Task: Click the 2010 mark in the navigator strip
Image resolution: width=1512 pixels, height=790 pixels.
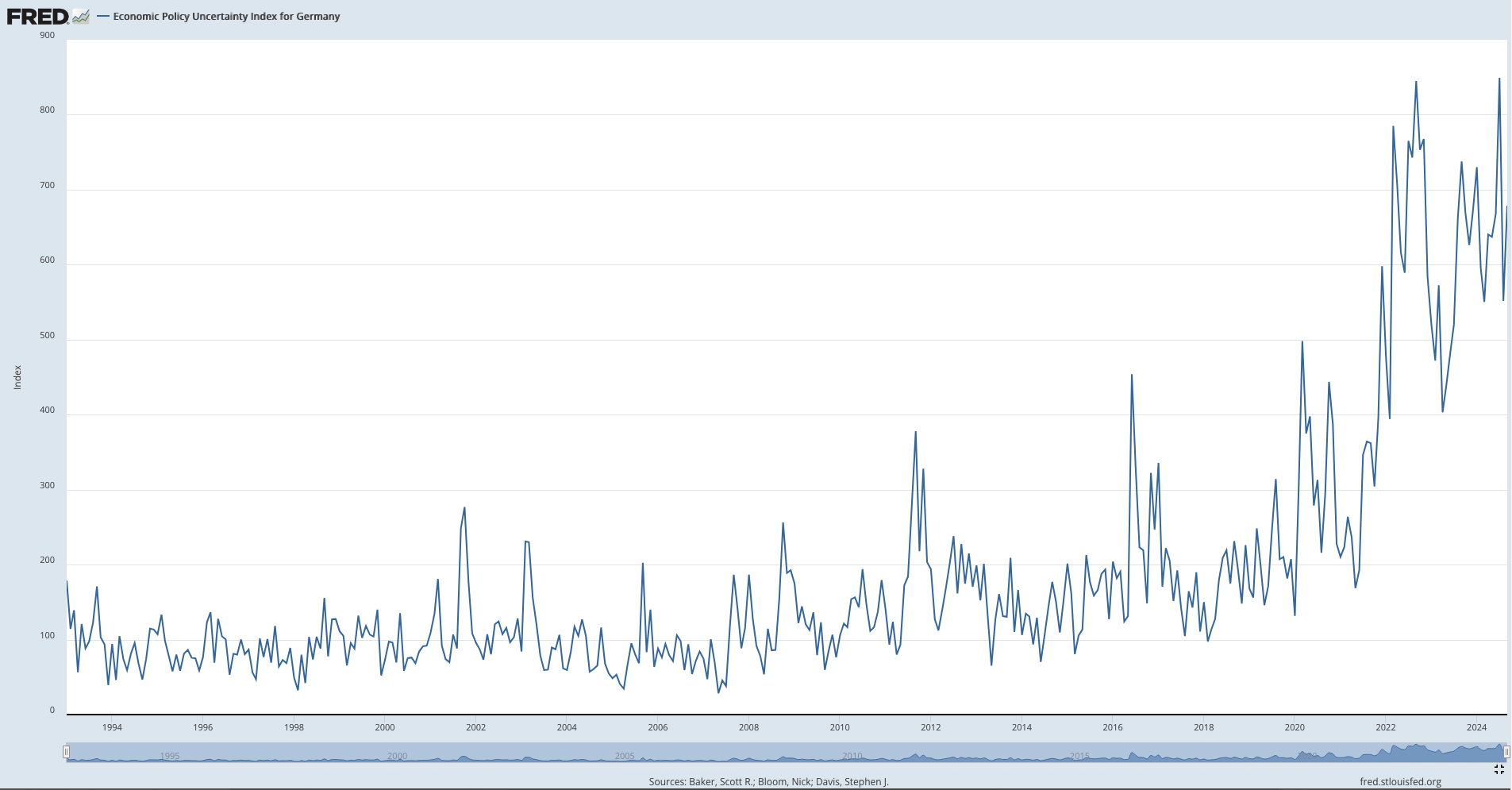Action: click(852, 756)
